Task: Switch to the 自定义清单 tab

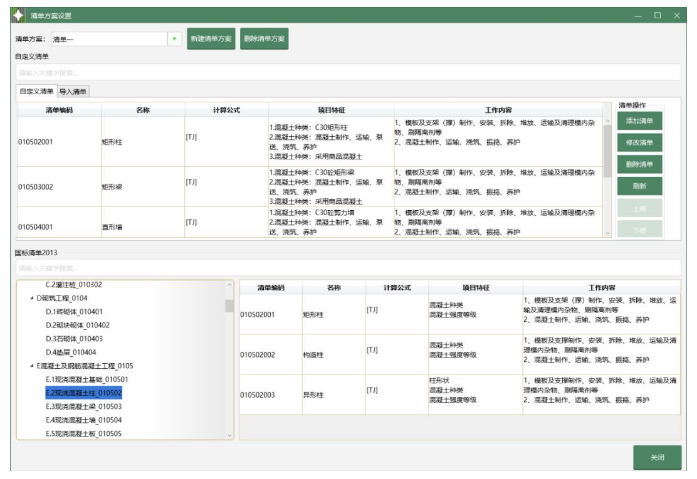Action: [x=36, y=91]
